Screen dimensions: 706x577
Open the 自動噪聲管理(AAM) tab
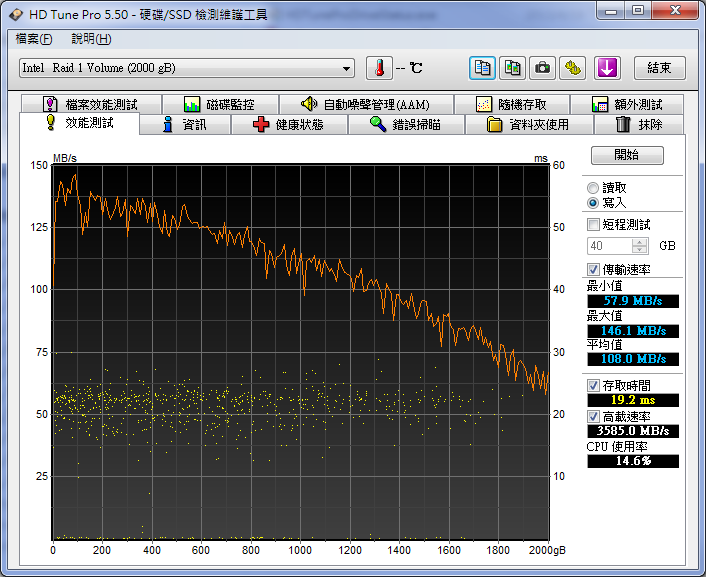pos(366,104)
